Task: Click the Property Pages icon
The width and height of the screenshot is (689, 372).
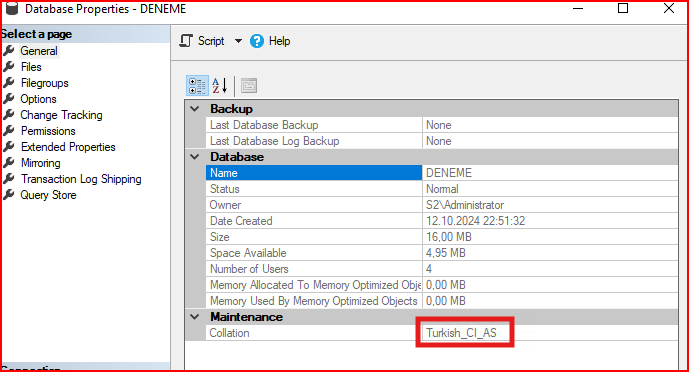Action: (249, 86)
